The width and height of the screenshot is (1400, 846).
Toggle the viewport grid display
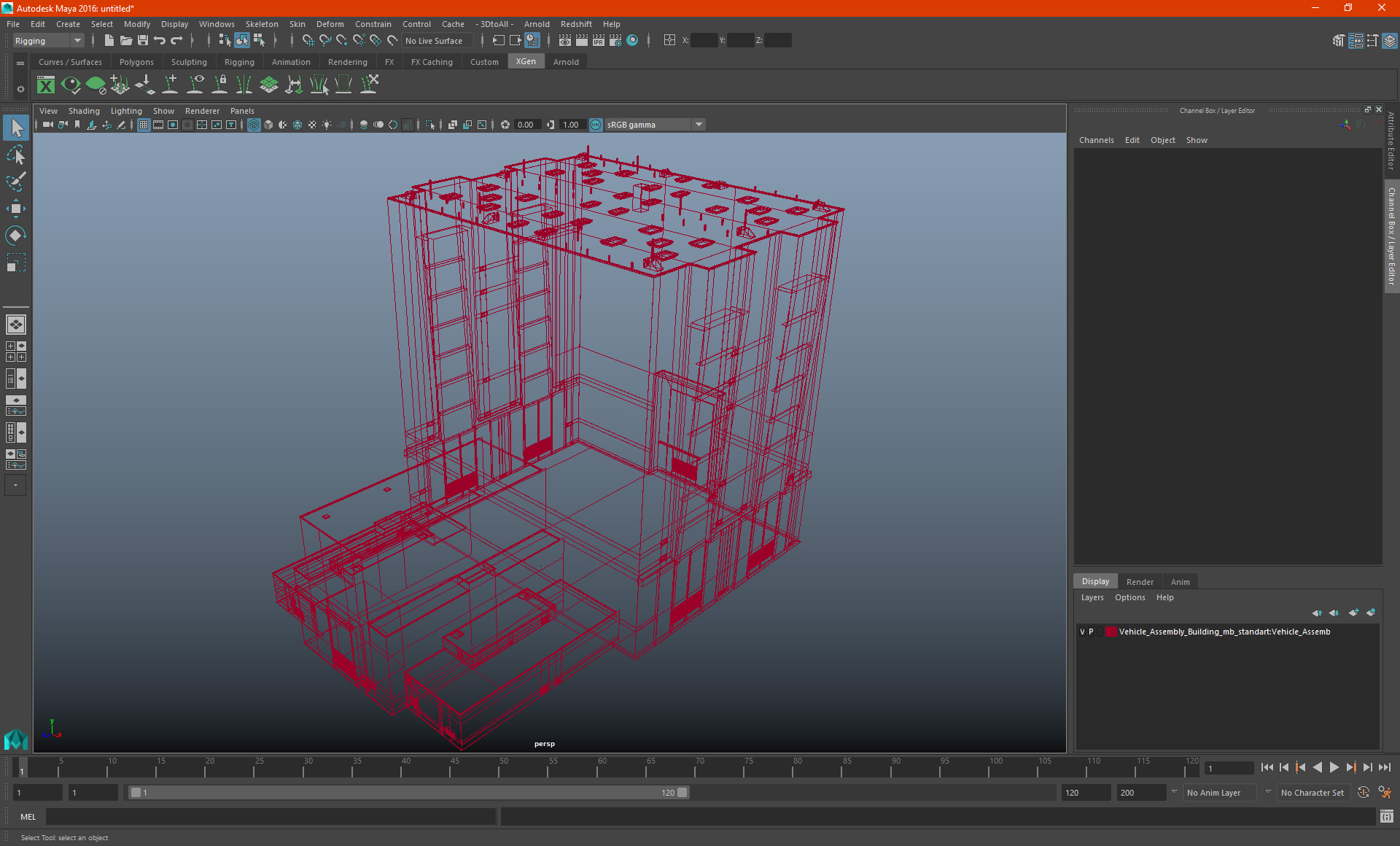pos(144,125)
